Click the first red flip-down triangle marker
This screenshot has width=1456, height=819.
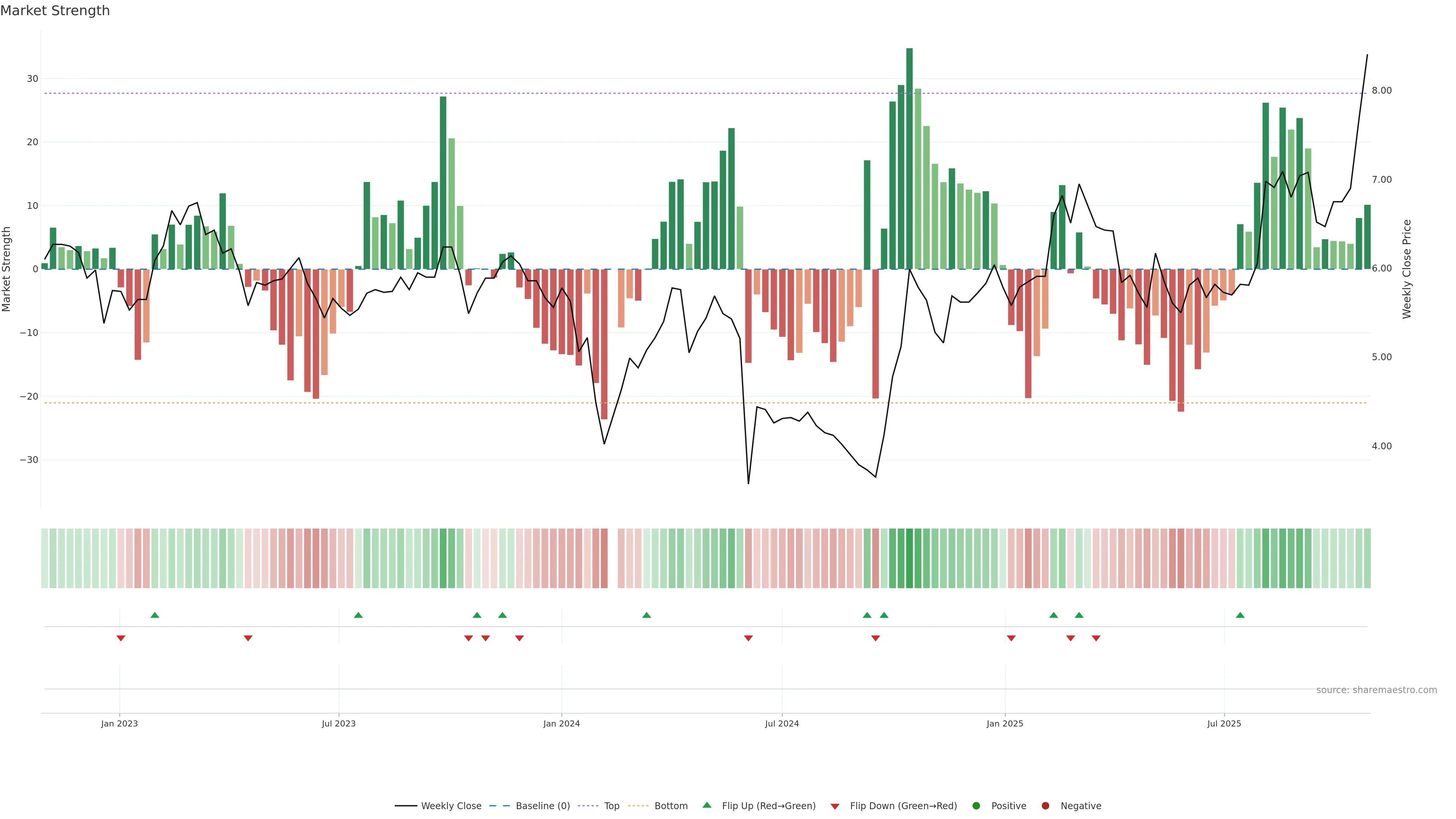click(x=121, y=638)
